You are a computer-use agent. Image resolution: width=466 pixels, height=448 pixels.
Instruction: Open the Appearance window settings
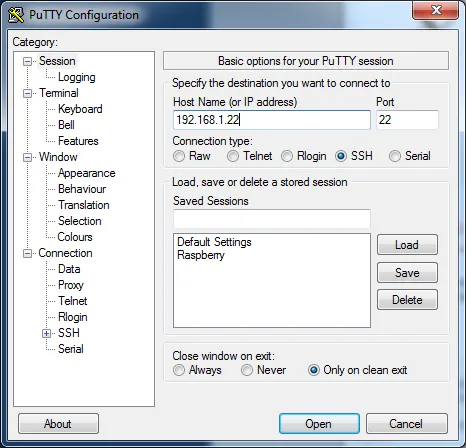(87, 173)
